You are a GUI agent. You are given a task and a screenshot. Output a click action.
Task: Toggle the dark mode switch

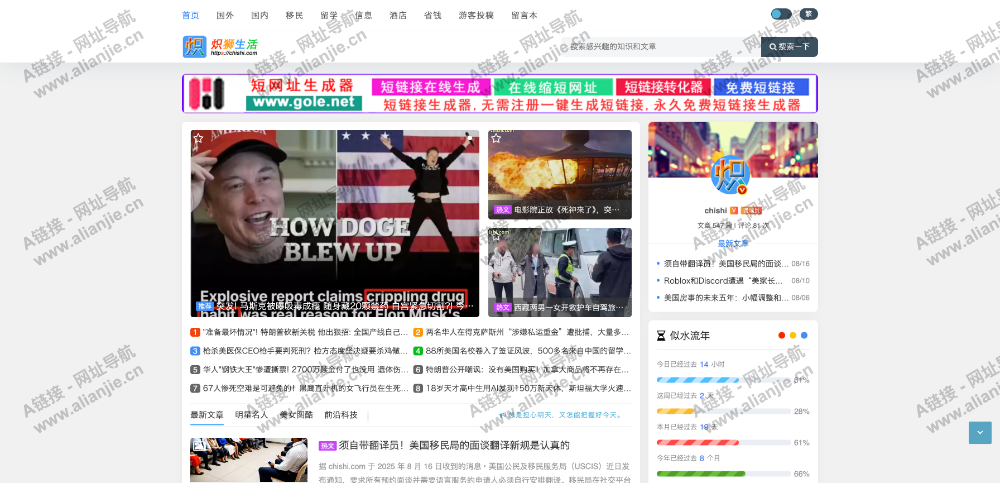pyautogui.click(x=781, y=14)
